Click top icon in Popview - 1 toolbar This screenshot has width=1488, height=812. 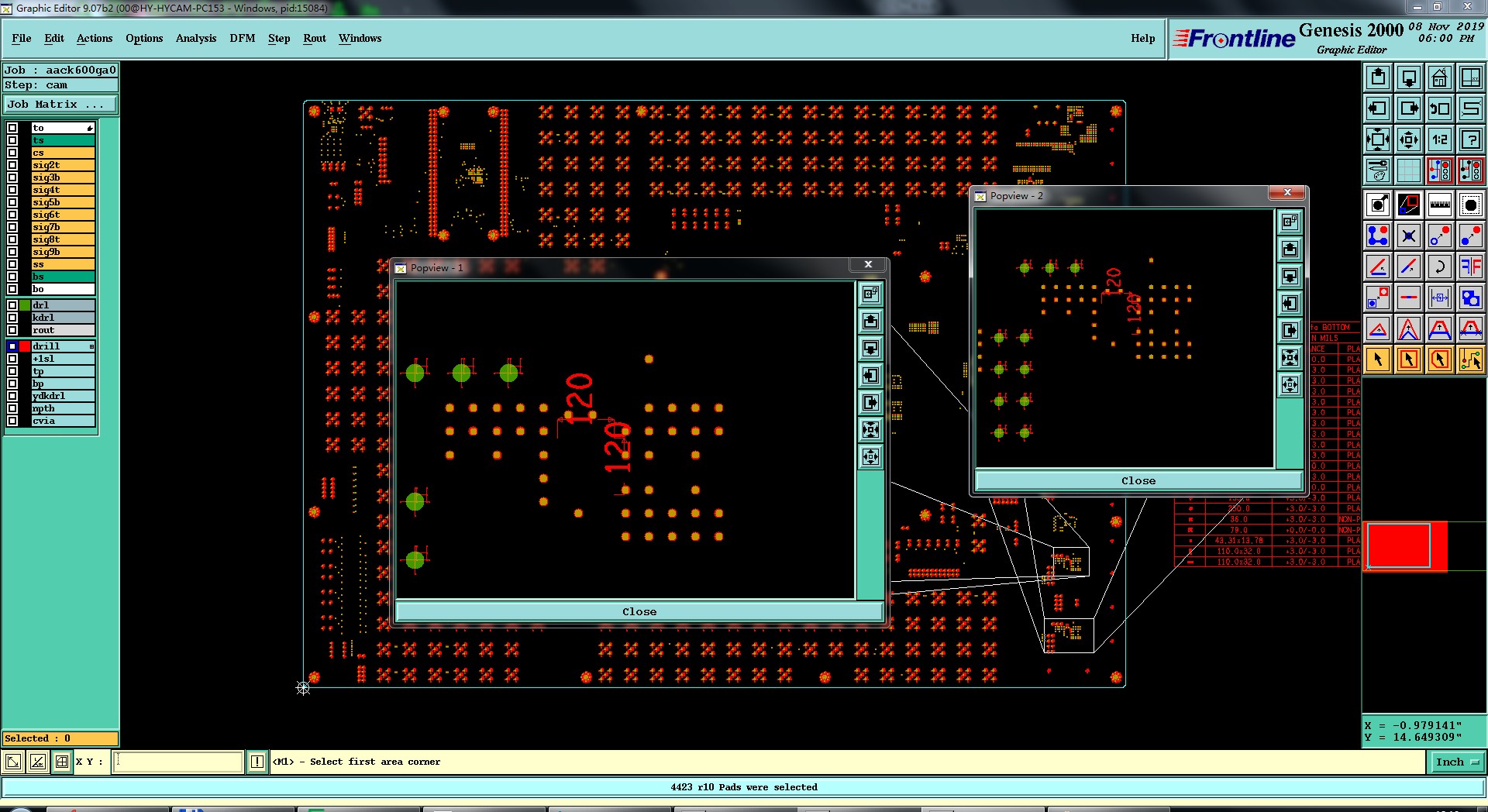click(871, 294)
